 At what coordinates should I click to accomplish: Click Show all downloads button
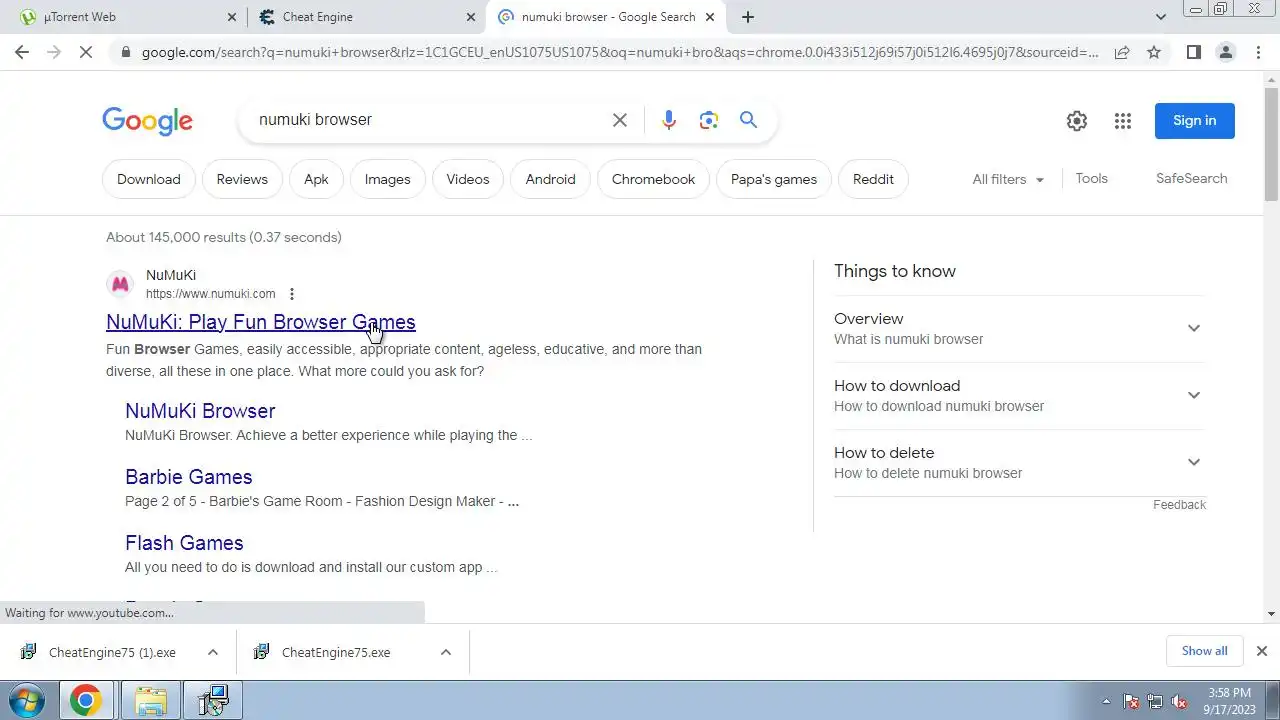point(1204,651)
